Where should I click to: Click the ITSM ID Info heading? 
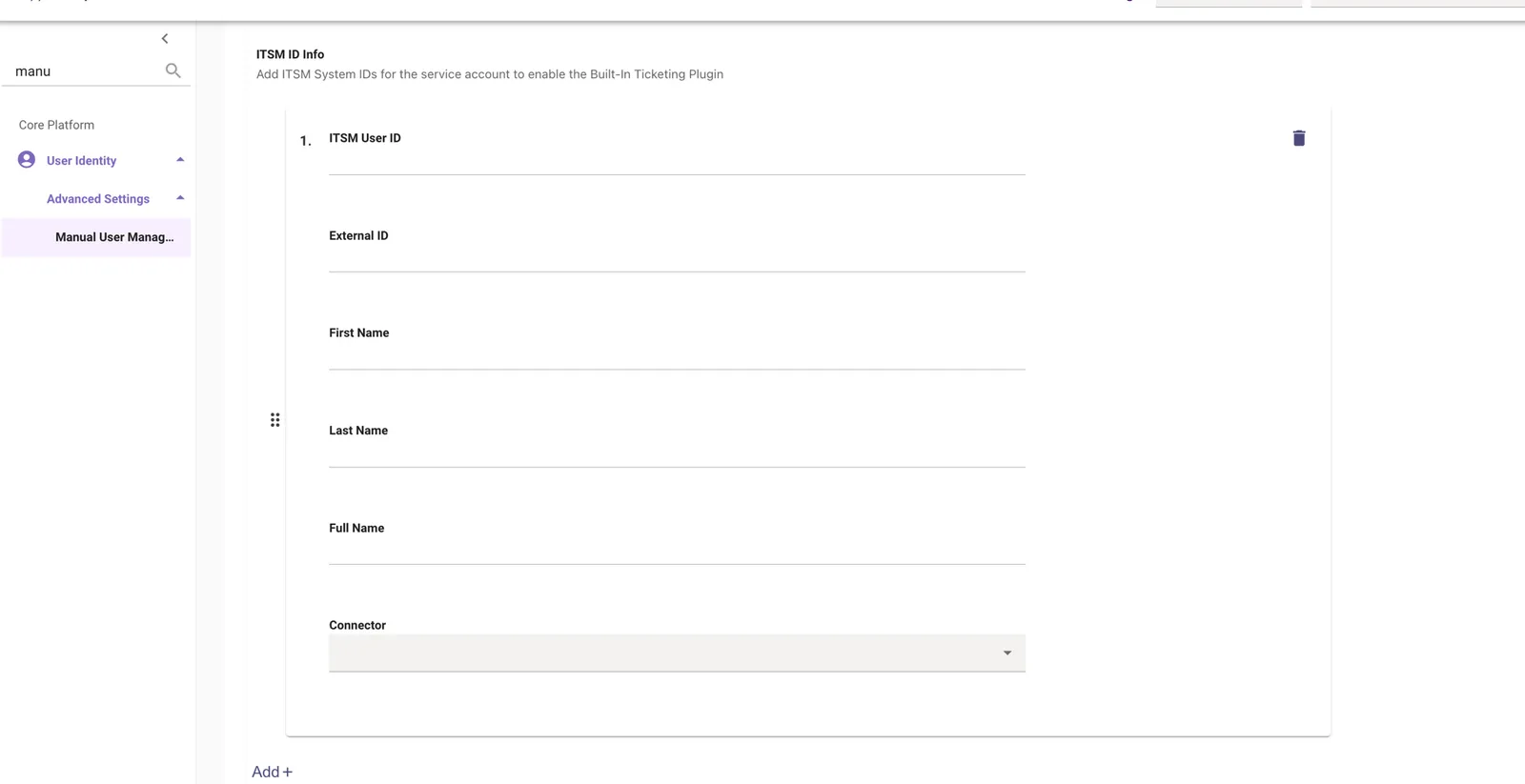(x=290, y=54)
